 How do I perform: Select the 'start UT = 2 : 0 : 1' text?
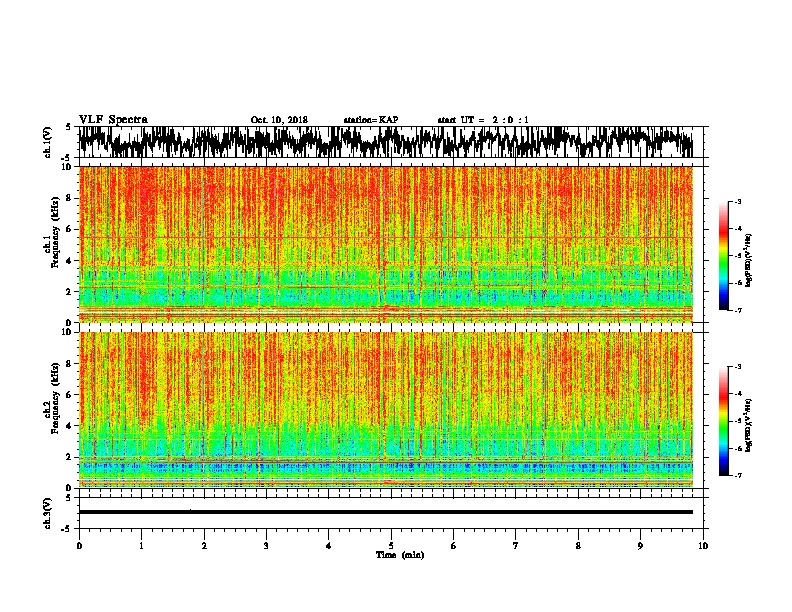pos(483,120)
